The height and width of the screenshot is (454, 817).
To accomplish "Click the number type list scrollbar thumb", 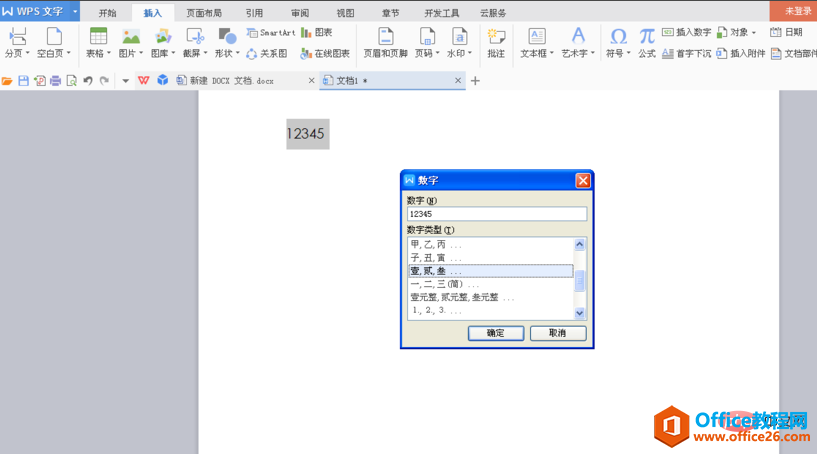I will tap(579, 281).
